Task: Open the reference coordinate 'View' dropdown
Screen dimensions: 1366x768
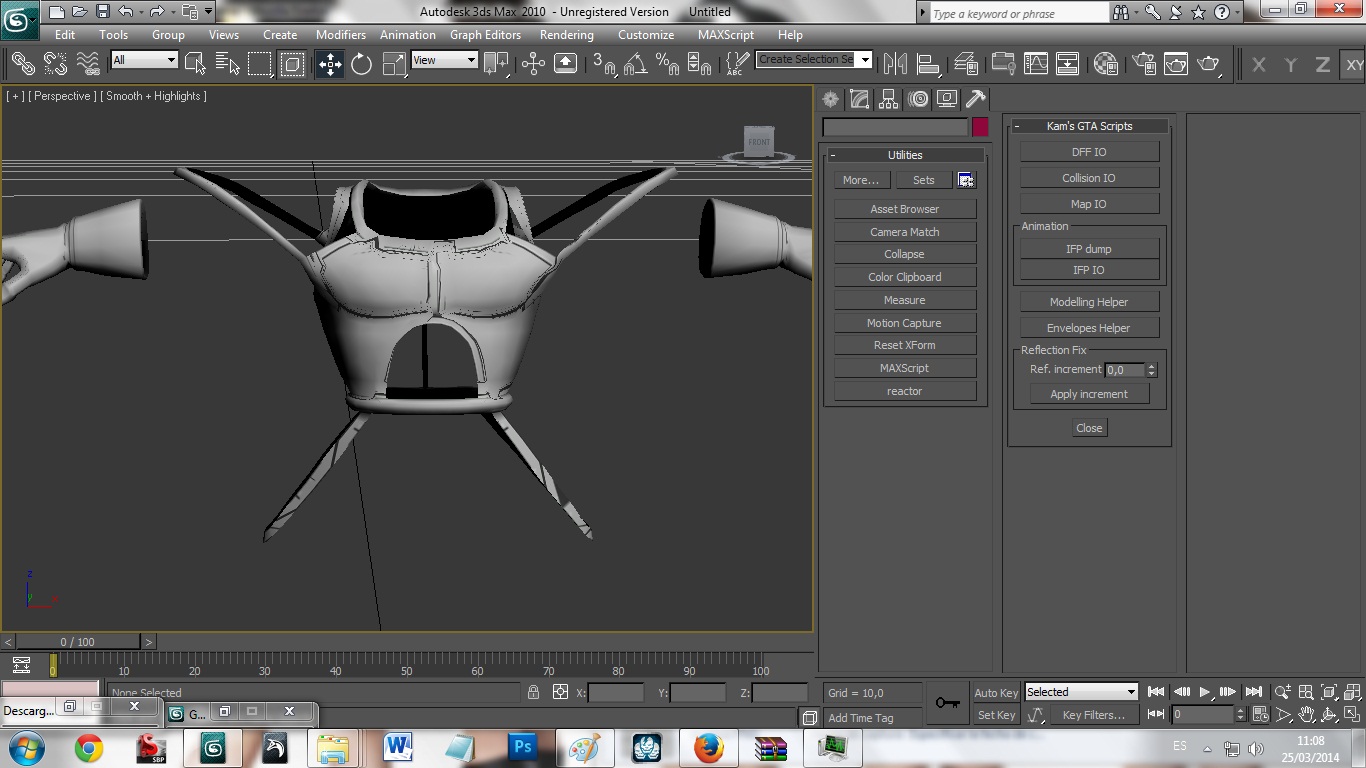Action: tap(444, 60)
